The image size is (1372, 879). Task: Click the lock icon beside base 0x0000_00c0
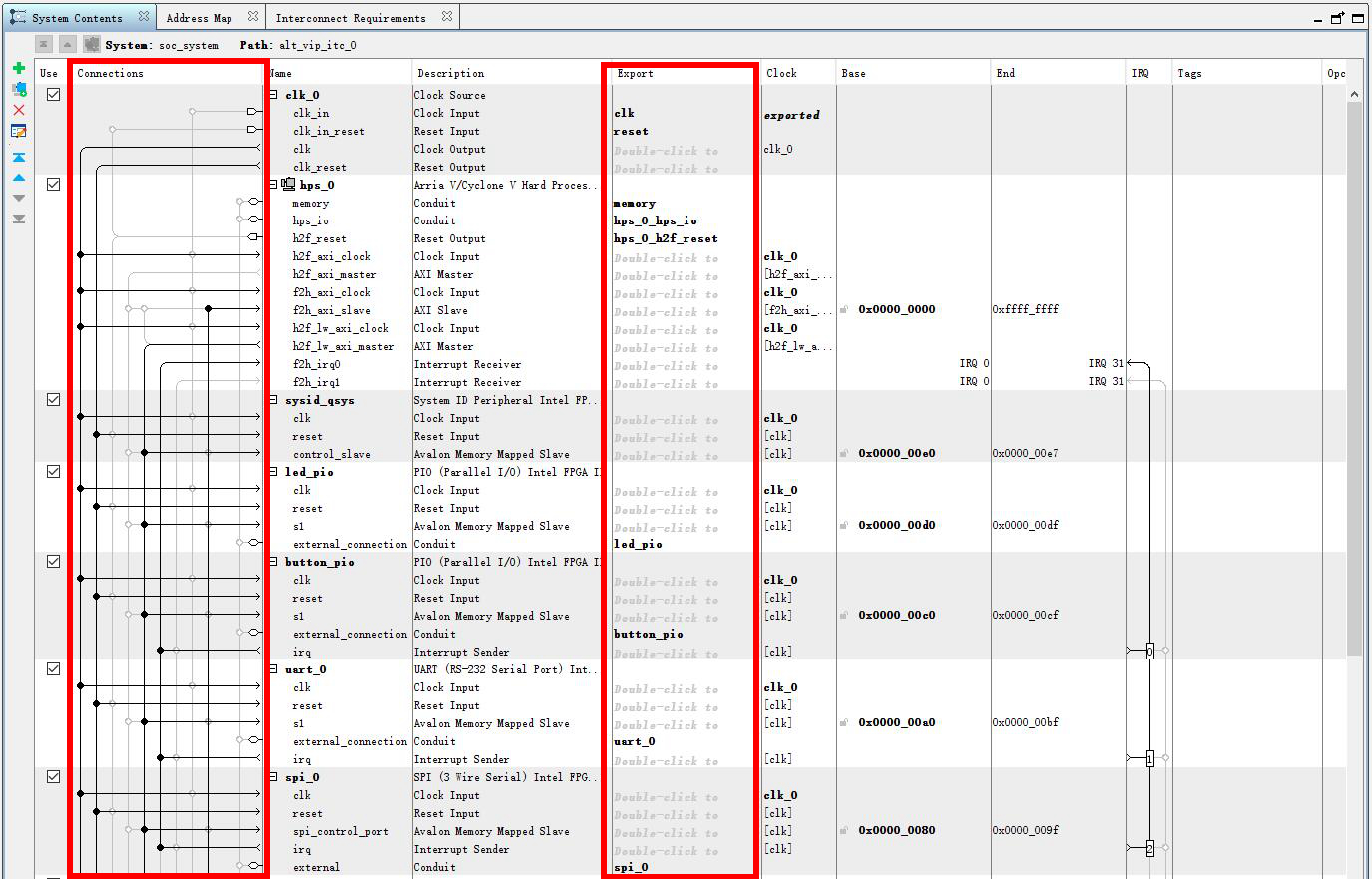pos(844,615)
